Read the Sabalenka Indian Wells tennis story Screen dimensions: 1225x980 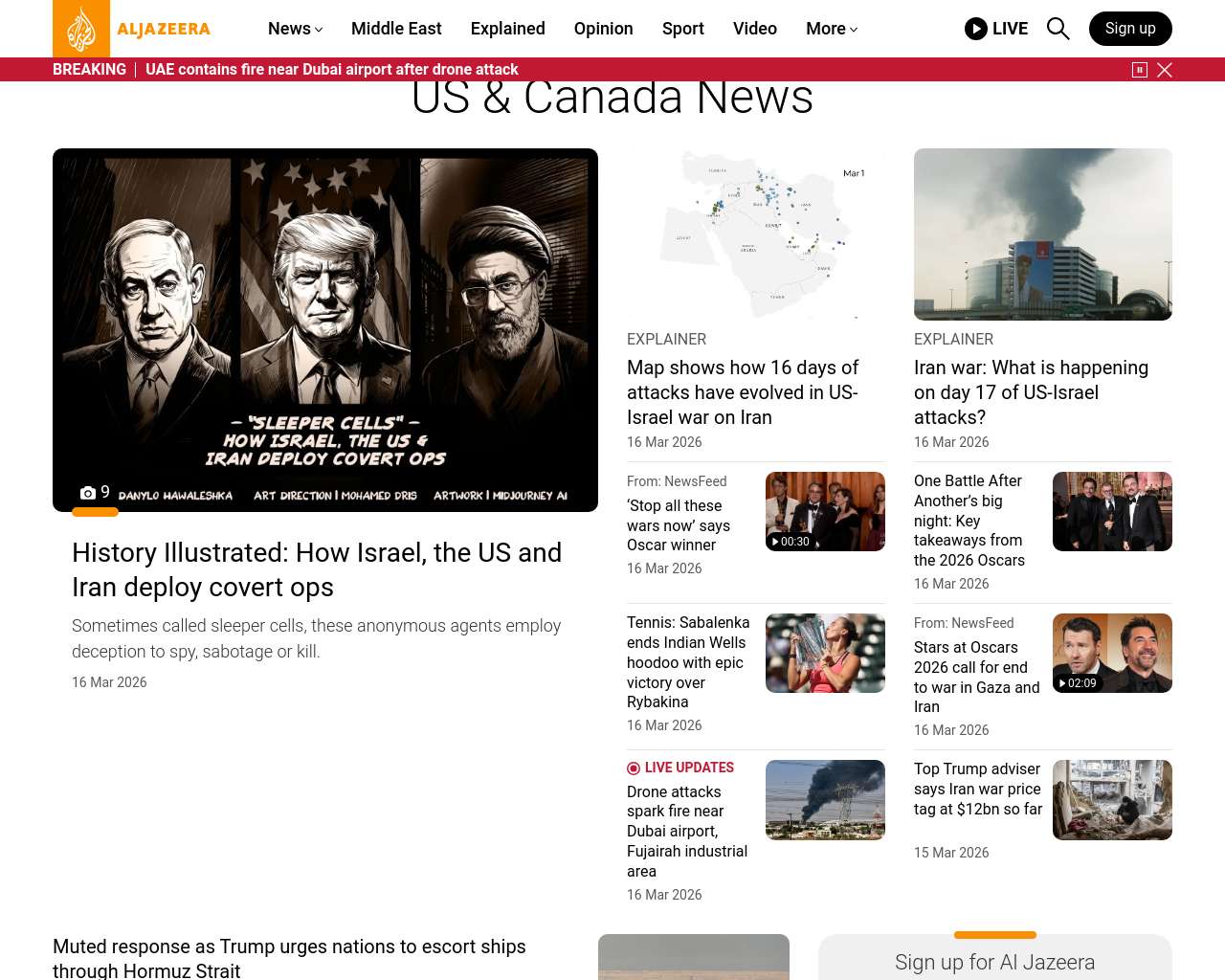[x=688, y=662]
